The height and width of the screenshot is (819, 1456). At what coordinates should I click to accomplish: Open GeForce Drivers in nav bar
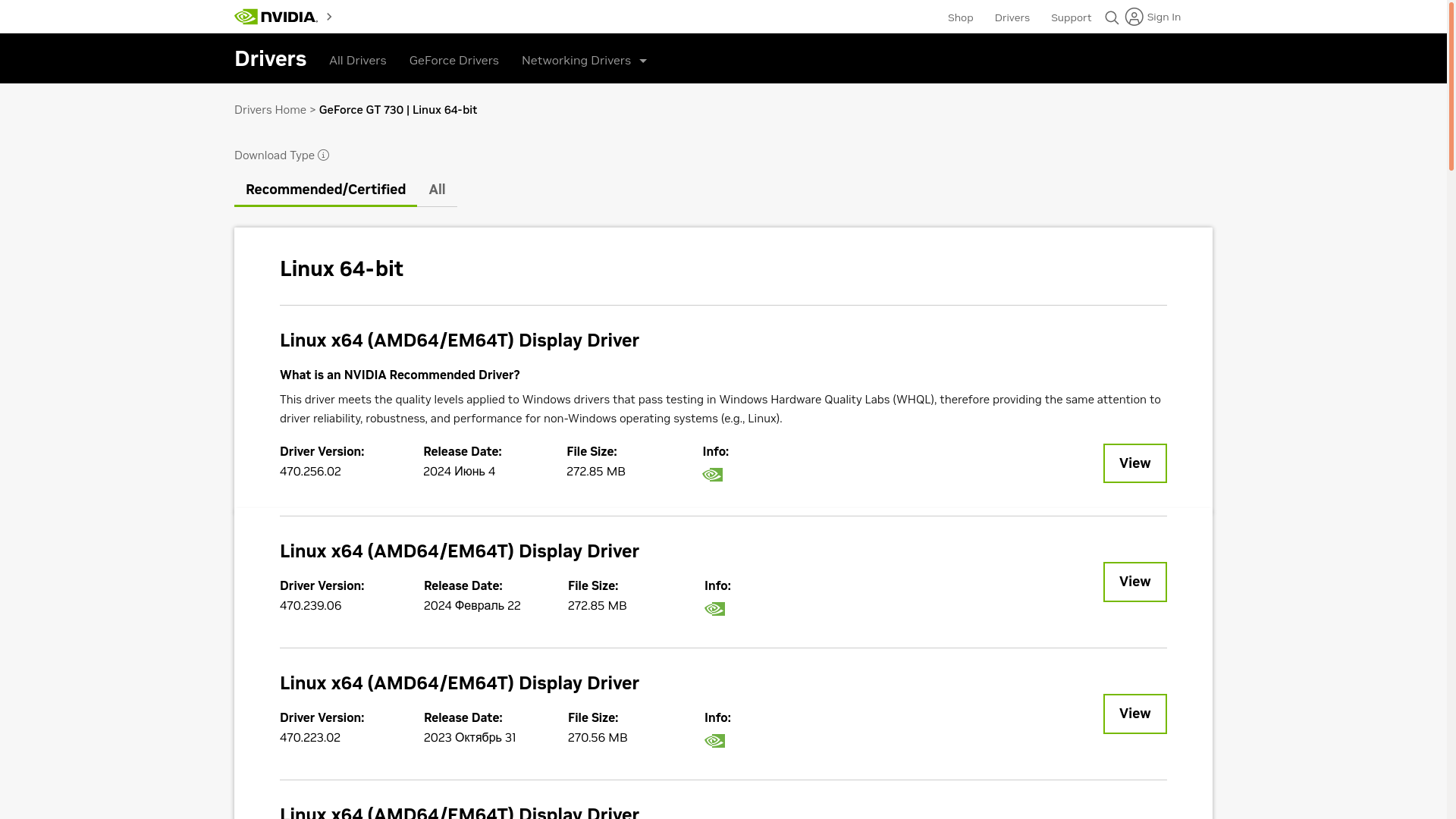pyautogui.click(x=454, y=61)
